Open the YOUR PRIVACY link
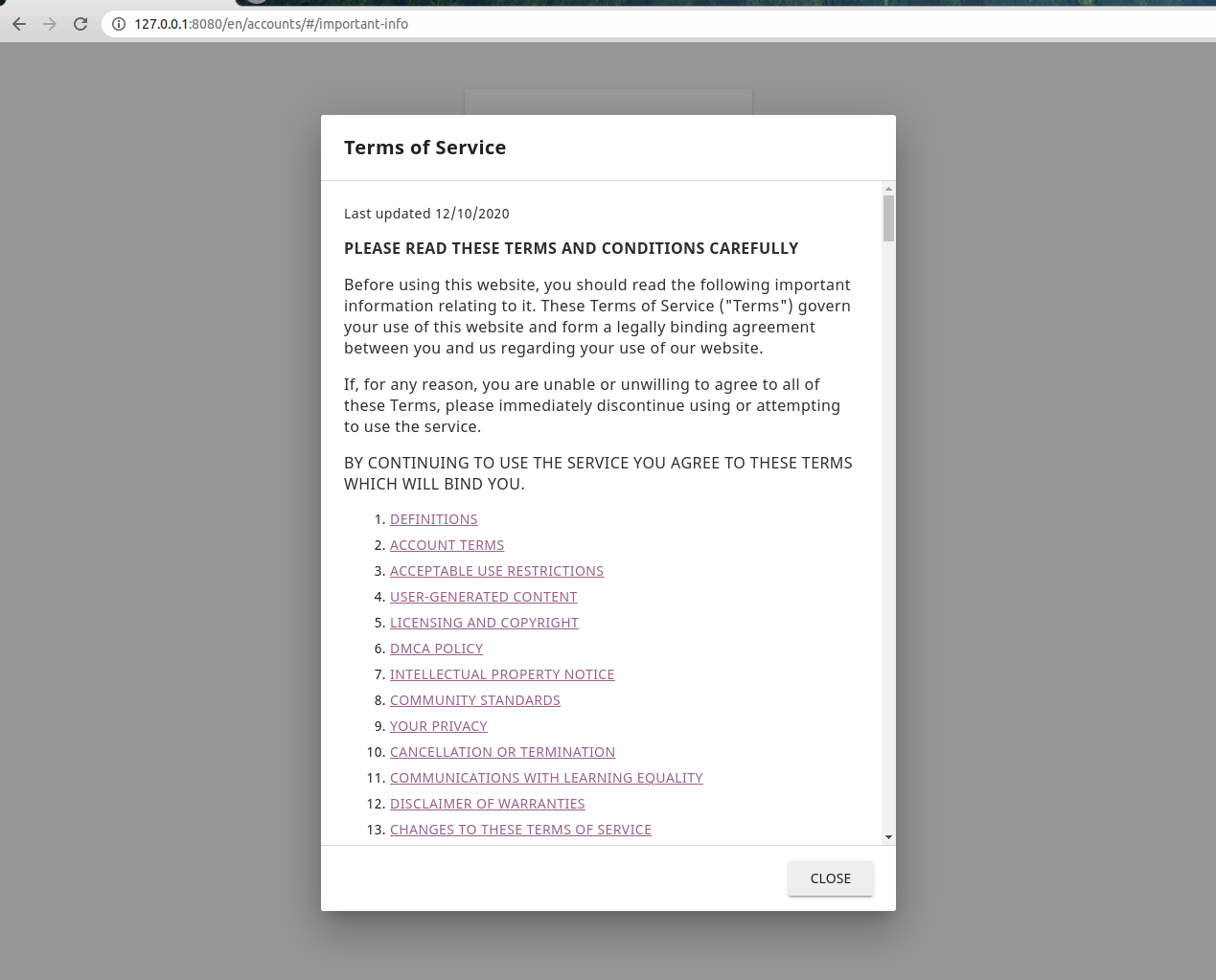 point(438,726)
